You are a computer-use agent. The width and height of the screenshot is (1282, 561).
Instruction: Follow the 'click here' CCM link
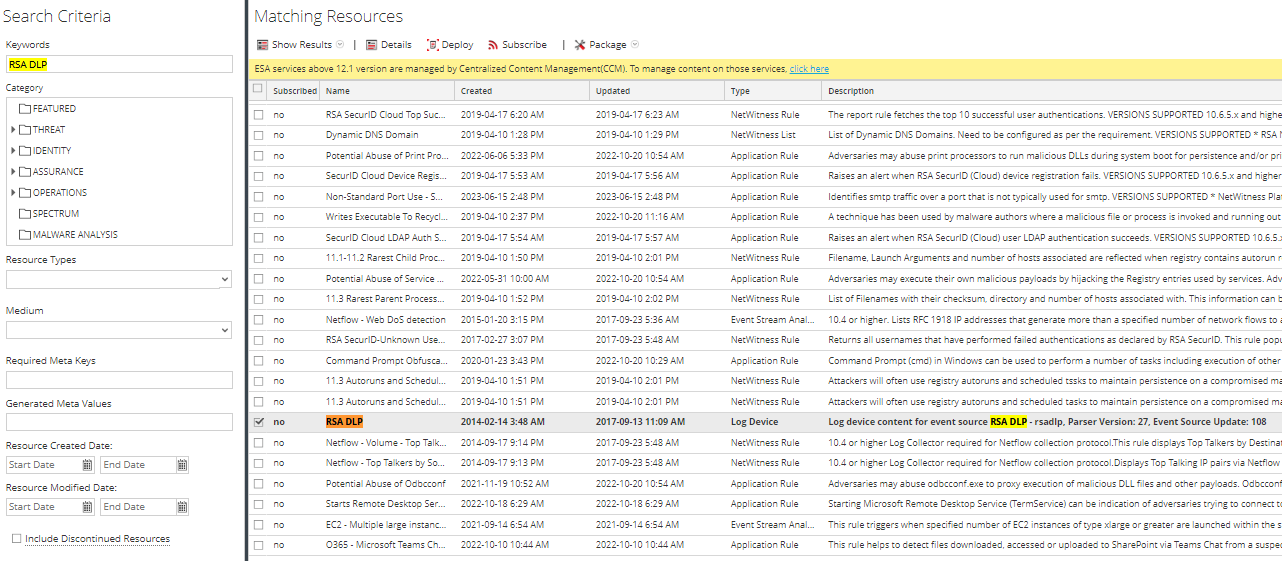[x=809, y=69]
